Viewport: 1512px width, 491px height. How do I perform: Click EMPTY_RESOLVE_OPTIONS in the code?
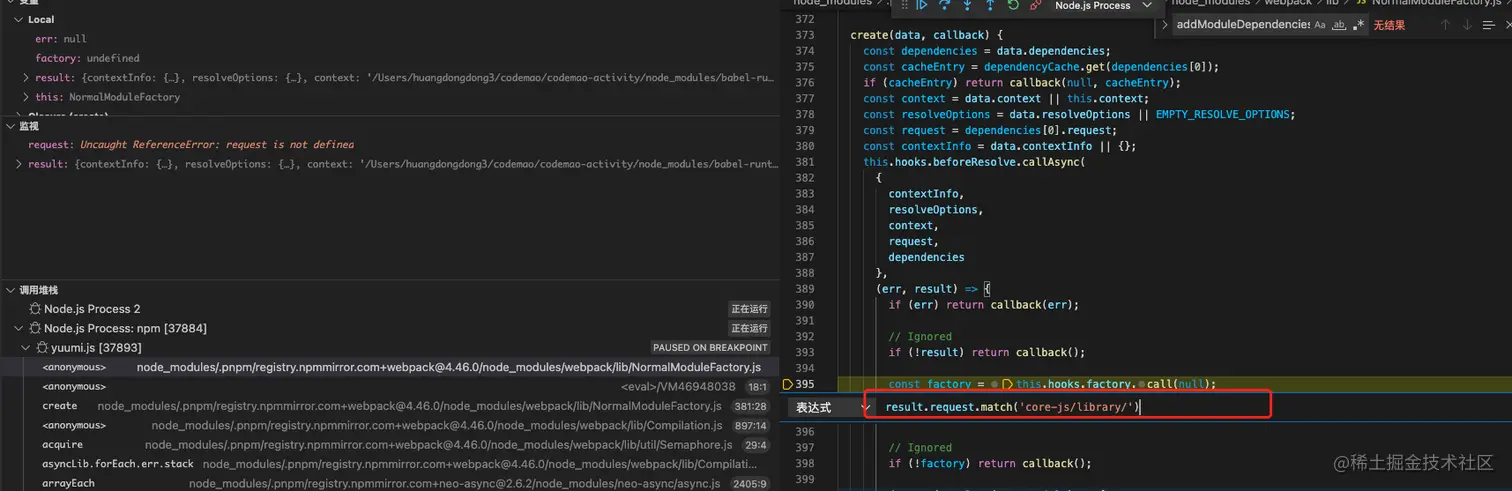[1224, 114]
